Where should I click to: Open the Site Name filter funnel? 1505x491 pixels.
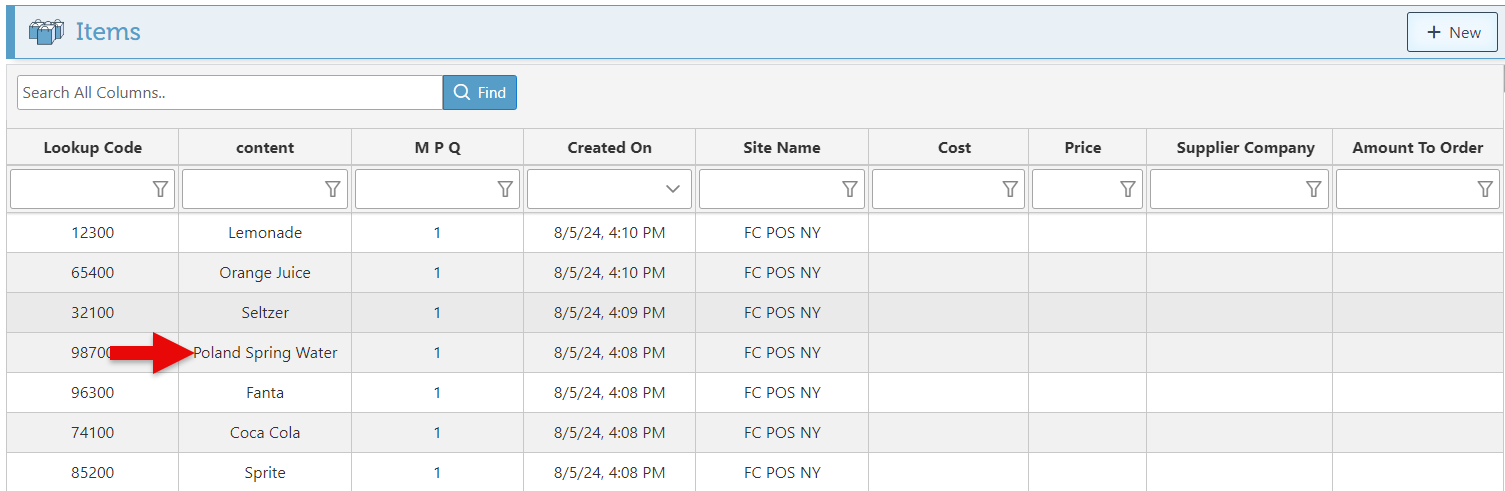(850, 189)
